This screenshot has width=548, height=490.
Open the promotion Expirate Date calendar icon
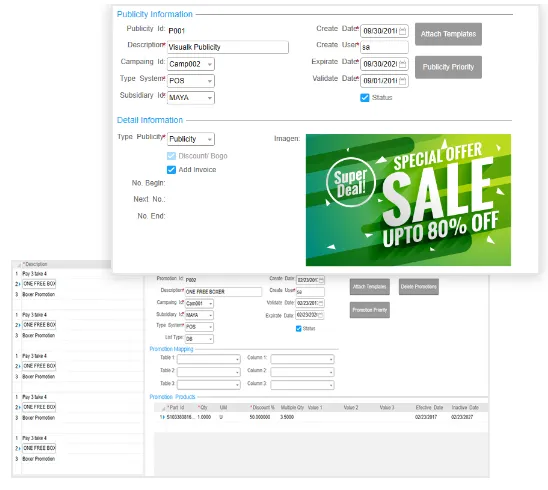(321, 315)
